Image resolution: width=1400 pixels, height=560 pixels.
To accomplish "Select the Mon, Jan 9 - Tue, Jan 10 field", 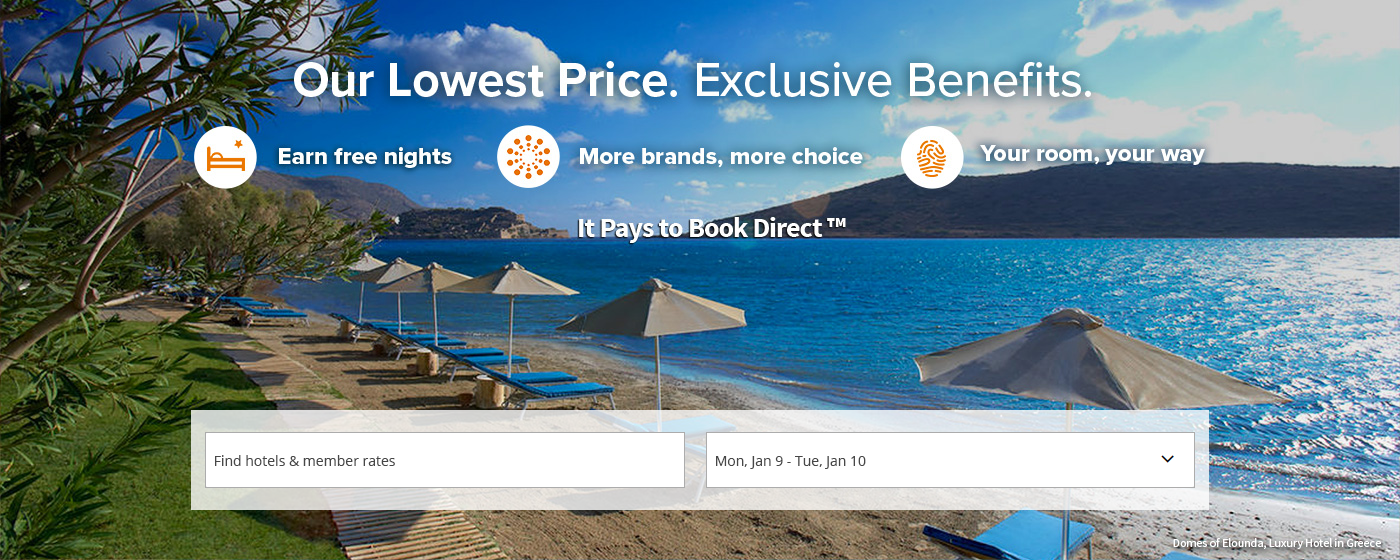I will coord(950,460).
